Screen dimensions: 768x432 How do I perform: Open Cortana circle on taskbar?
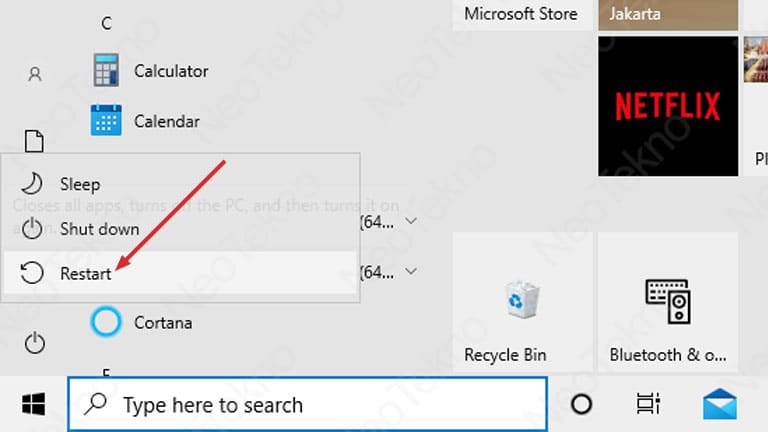[x=581, y=404]
